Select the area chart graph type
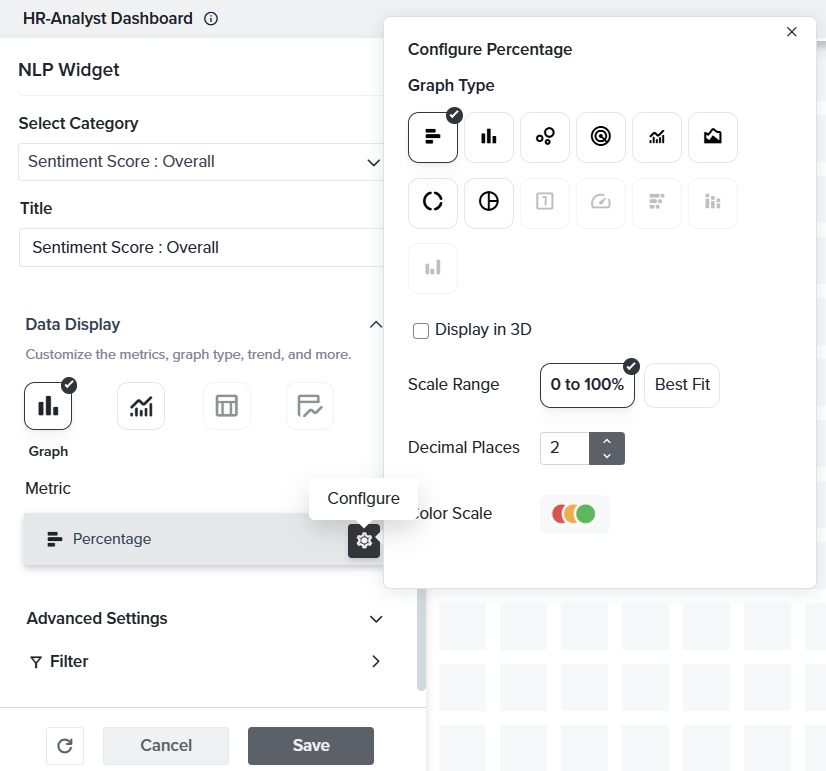826x771 pixels. pyautogui.click(x=713, y=137)
